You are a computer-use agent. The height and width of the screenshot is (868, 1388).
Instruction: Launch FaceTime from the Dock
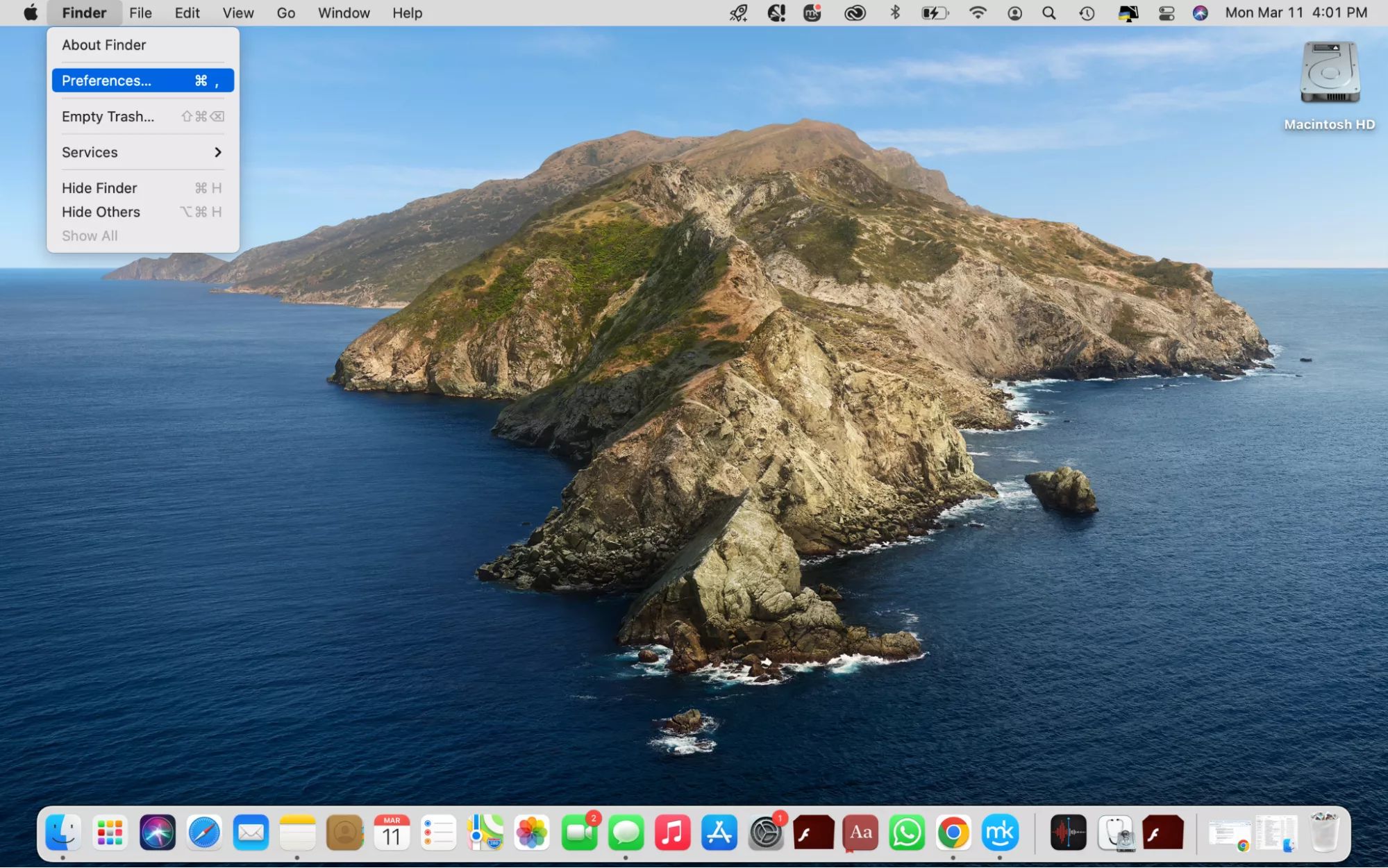(580, 832)
